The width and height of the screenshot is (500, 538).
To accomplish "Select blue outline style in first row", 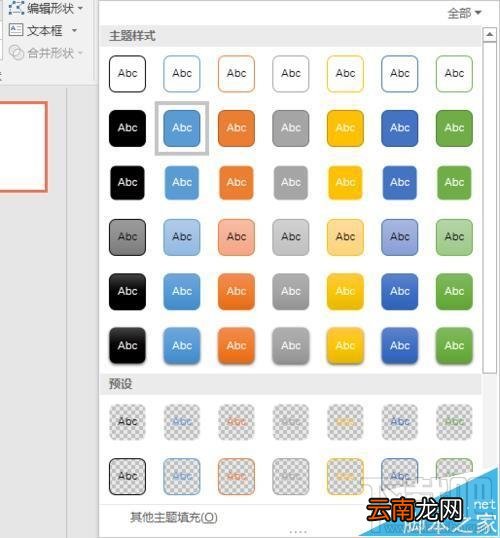I will pos(182,74).
